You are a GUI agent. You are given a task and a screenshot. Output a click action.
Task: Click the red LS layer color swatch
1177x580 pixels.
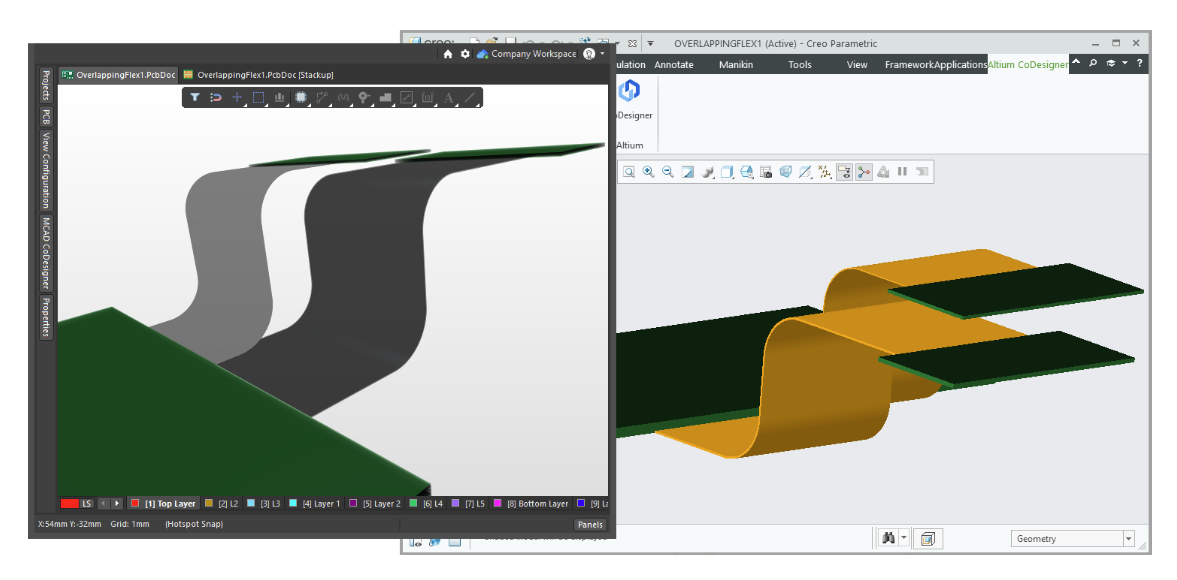pos(69,504)
